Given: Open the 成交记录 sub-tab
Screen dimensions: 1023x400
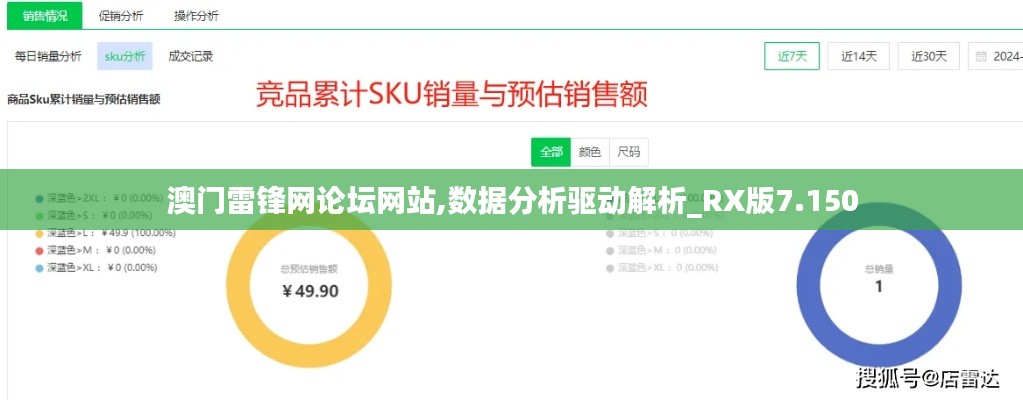Looking at the screenshot, I should tap(191, 56).
